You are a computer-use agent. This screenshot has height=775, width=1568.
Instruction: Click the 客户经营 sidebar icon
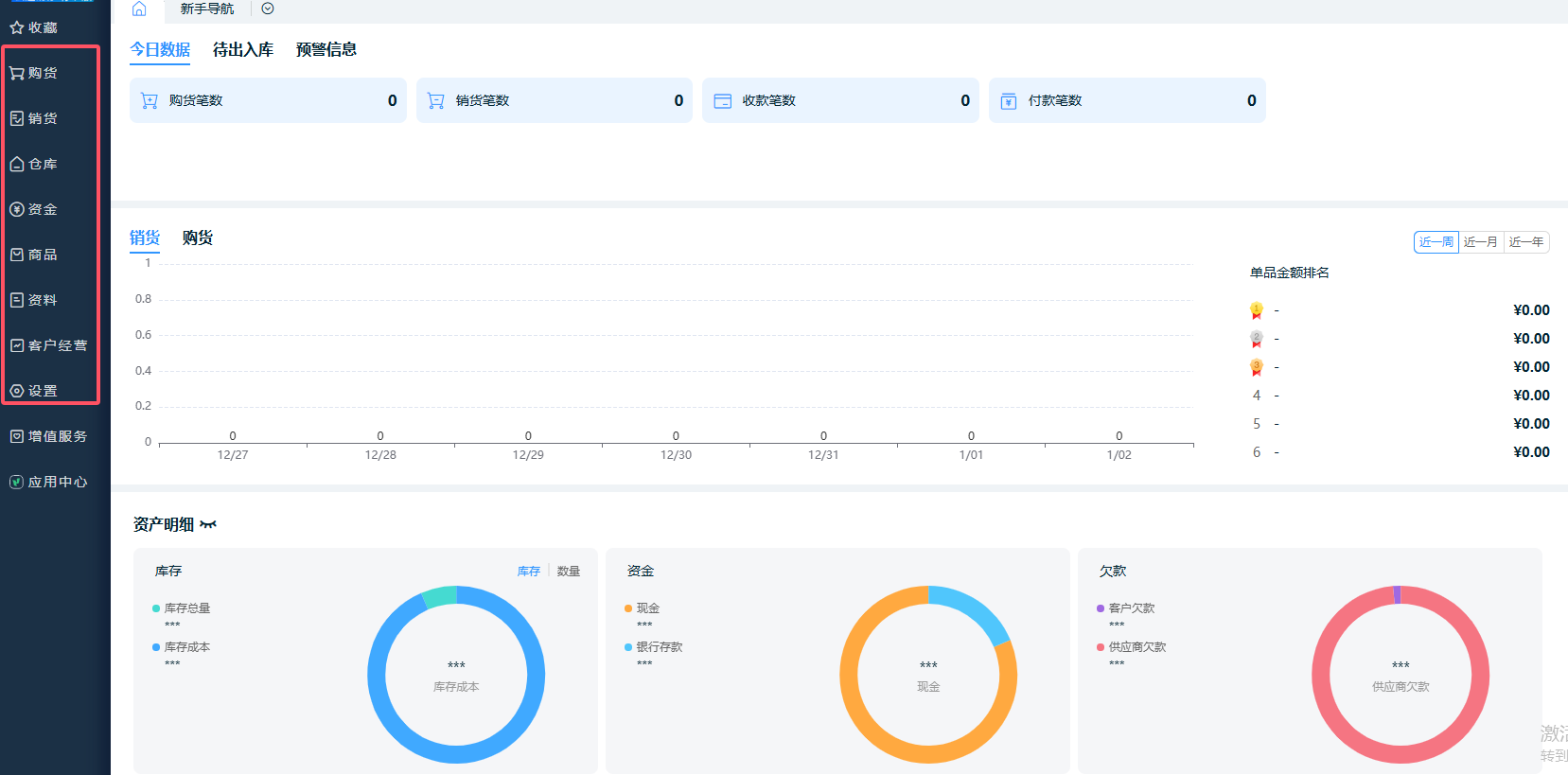(17, 345)
